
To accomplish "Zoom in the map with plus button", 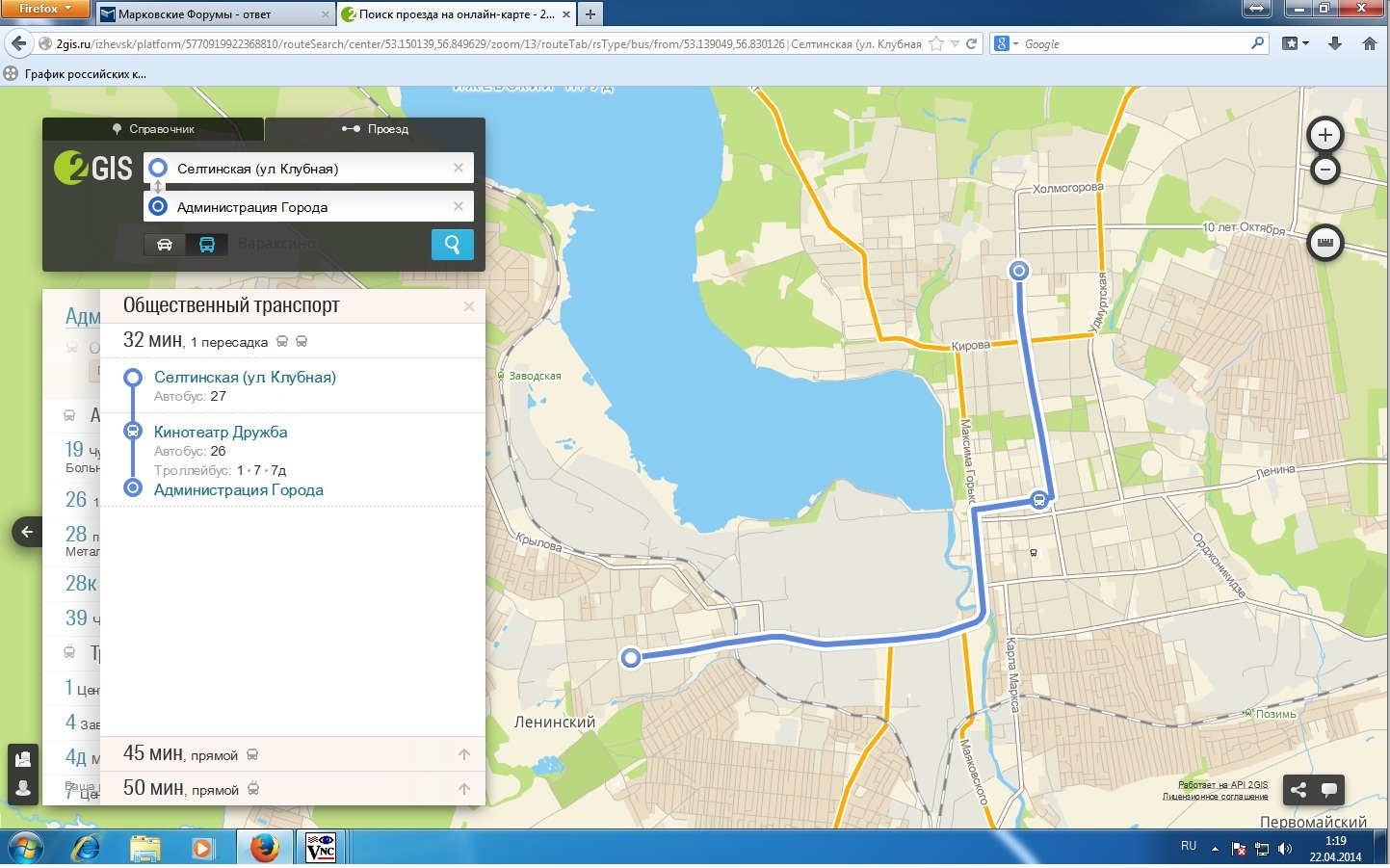I will coord(1324,135).
